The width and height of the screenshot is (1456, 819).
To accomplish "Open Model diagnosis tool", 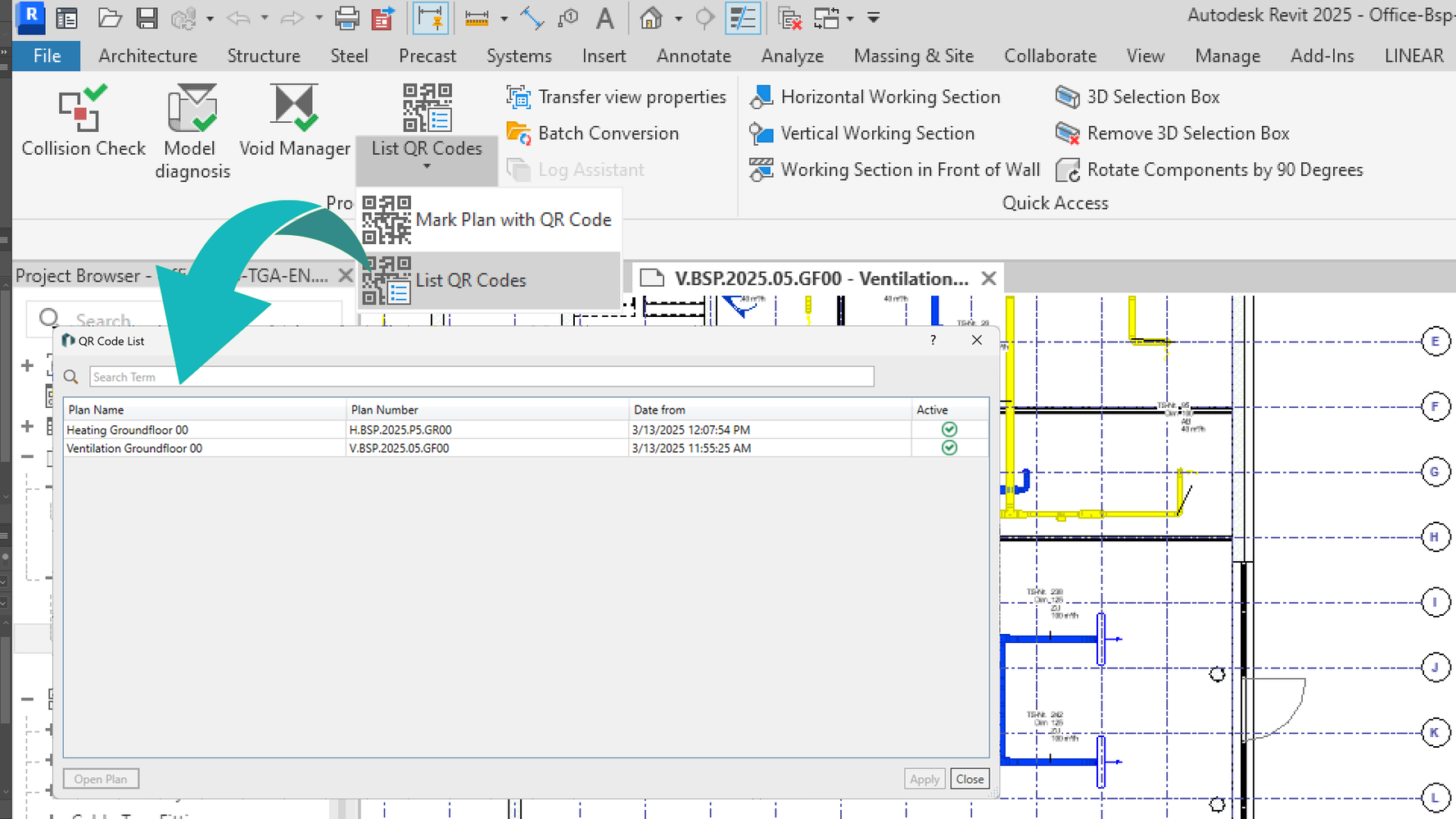I will [192, 131].
